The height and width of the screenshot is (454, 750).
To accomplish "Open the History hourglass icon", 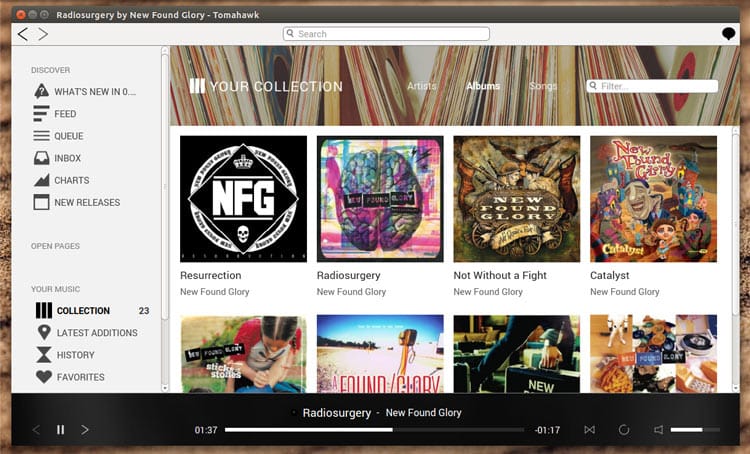I will (43, 355).
